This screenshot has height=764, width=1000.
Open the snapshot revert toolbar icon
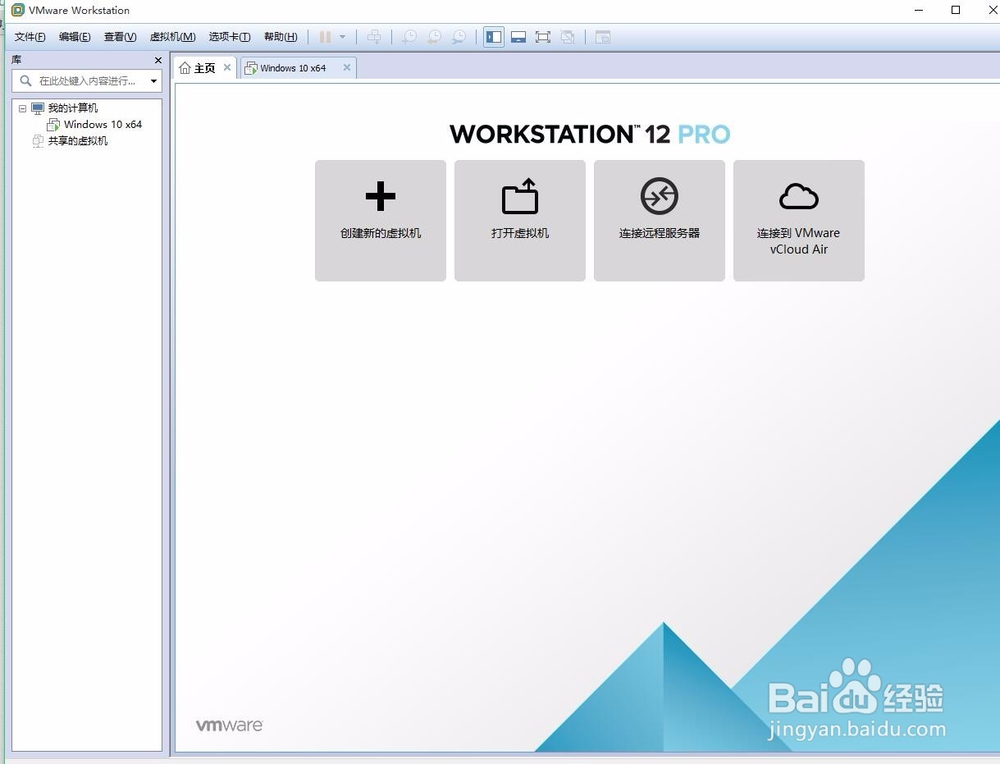coord(434,37)
